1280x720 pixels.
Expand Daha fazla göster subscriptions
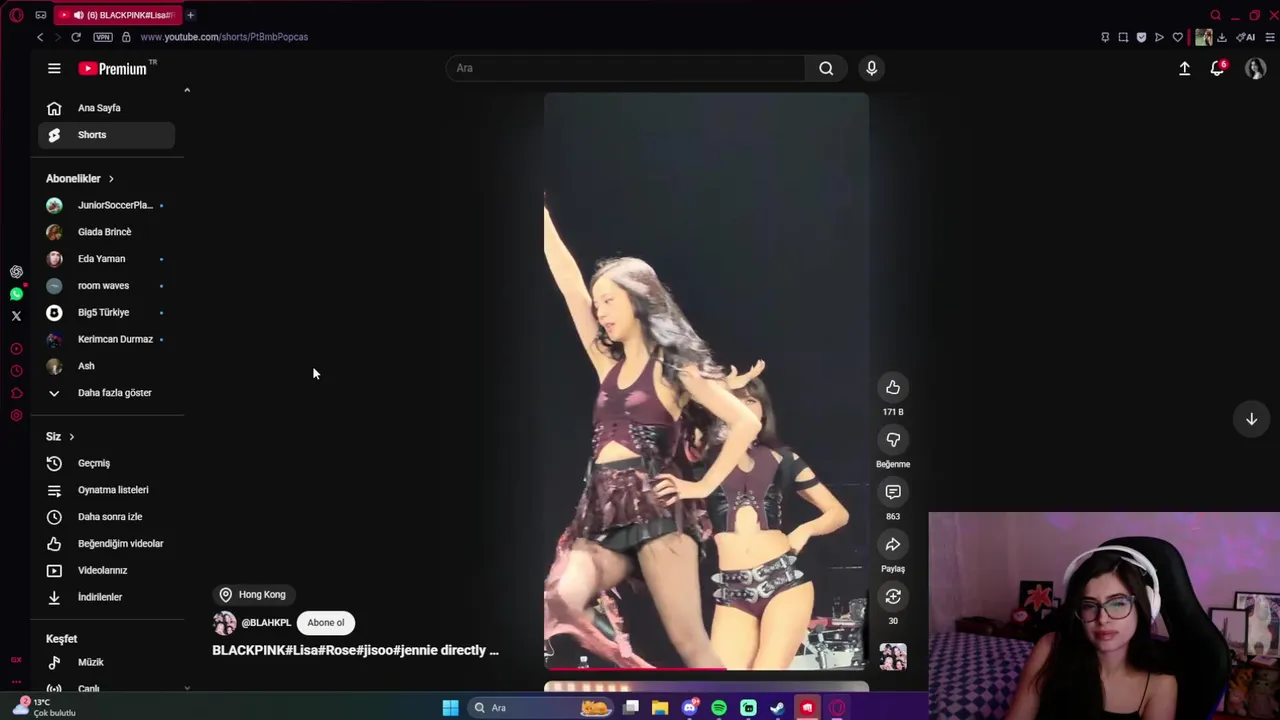pyautogui.click(x=106, y=393)
